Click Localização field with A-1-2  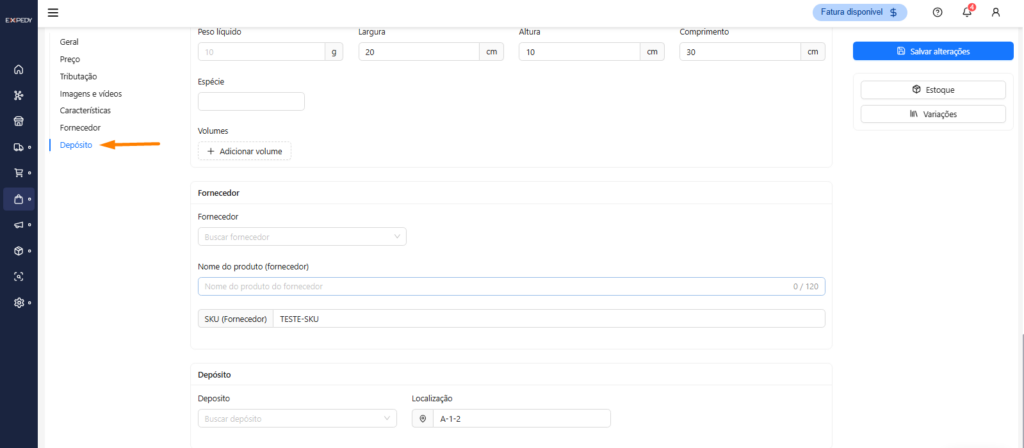522,419
